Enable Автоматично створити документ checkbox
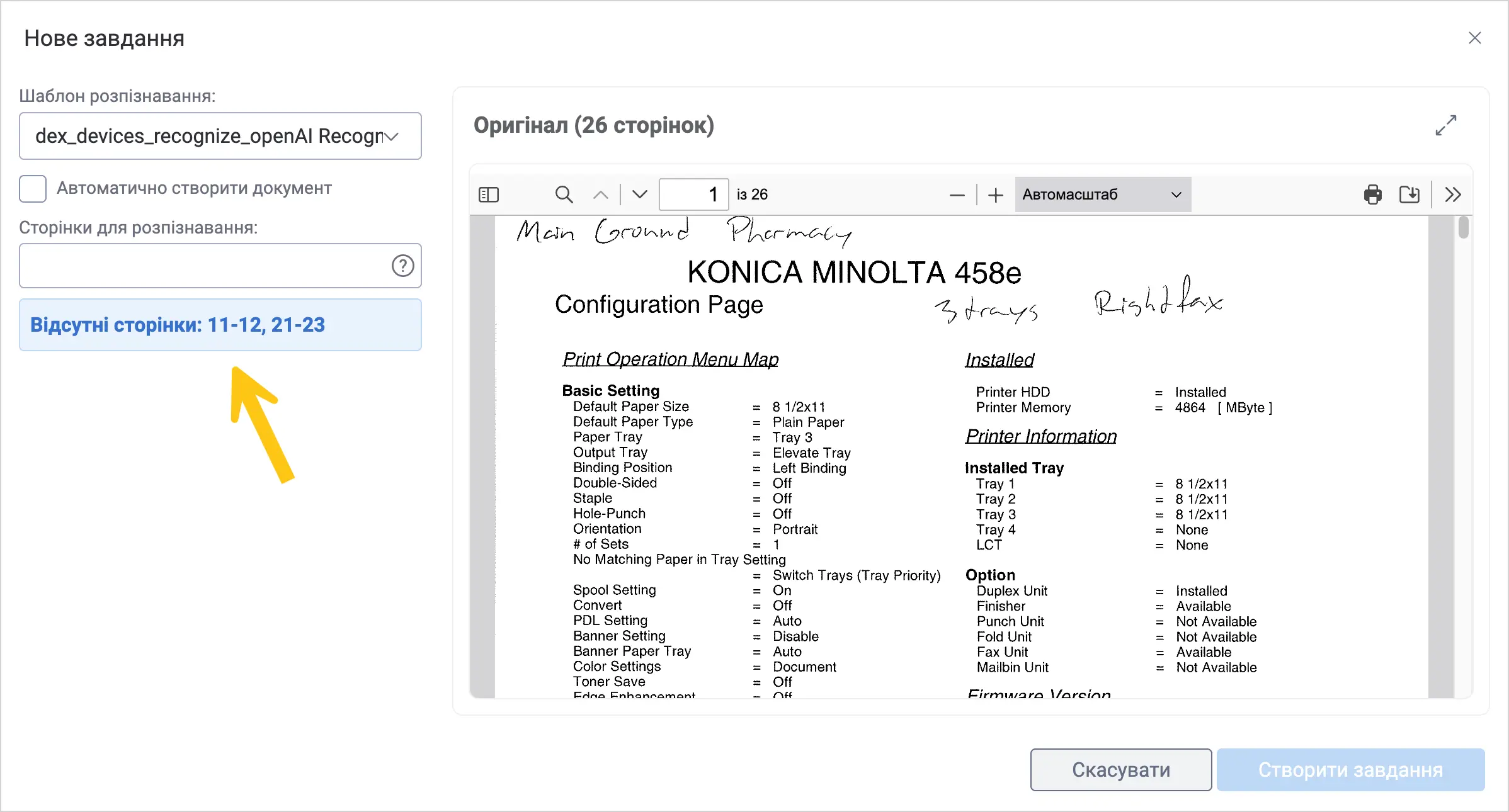Screen dimensions: 1509x812 tap(33, 189)
